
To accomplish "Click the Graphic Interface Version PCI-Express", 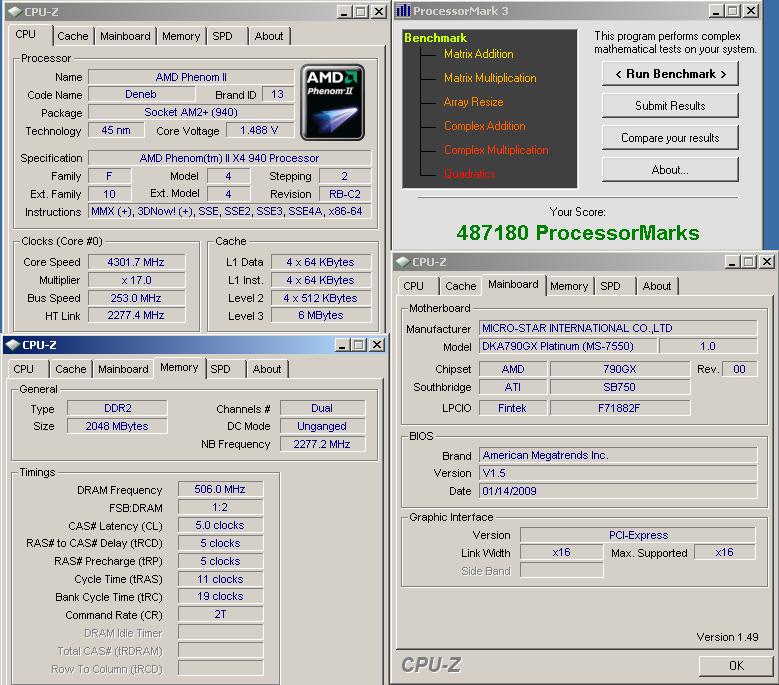I will tap(638, 535).
